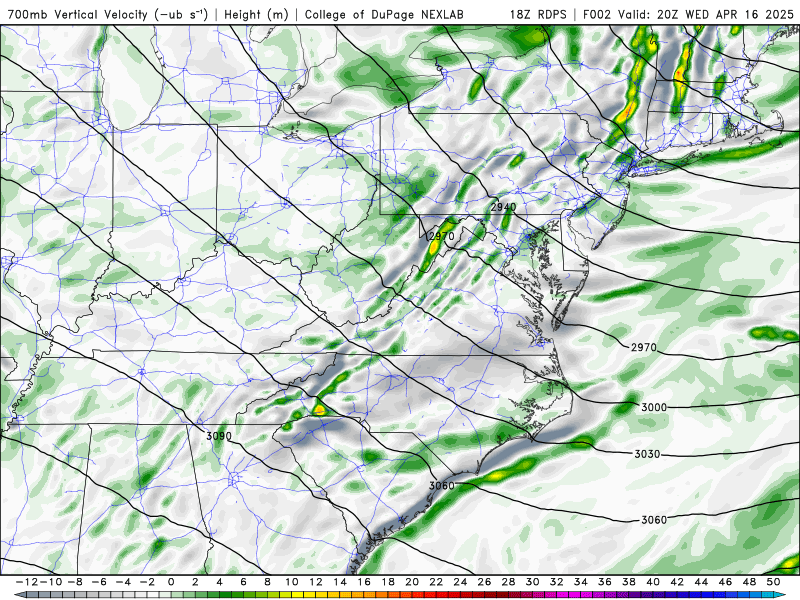Screen dimensions: 800x600
Task: Click the -12 value on the color scale
Action: point(25,582)
